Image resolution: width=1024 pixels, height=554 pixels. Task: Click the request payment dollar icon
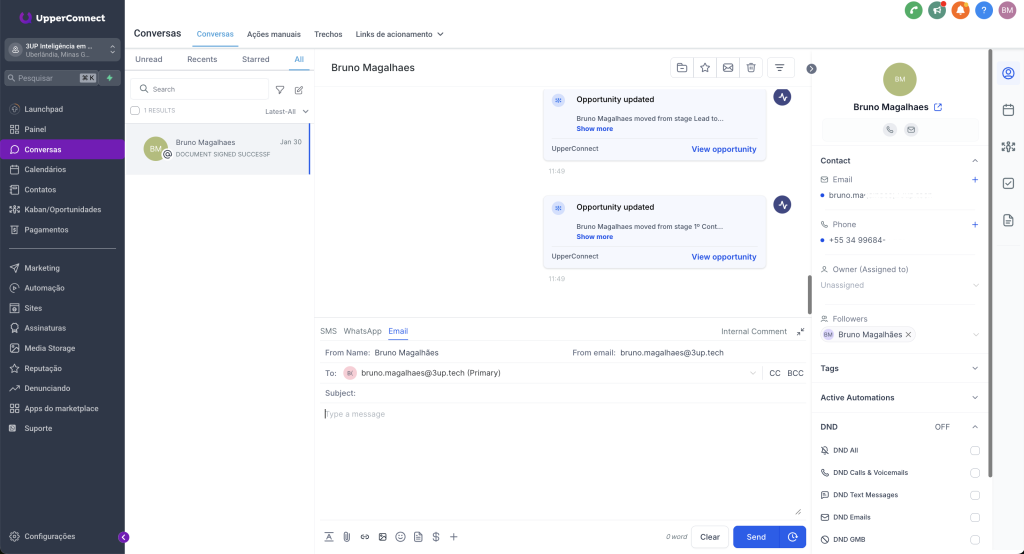pos(436,537)
